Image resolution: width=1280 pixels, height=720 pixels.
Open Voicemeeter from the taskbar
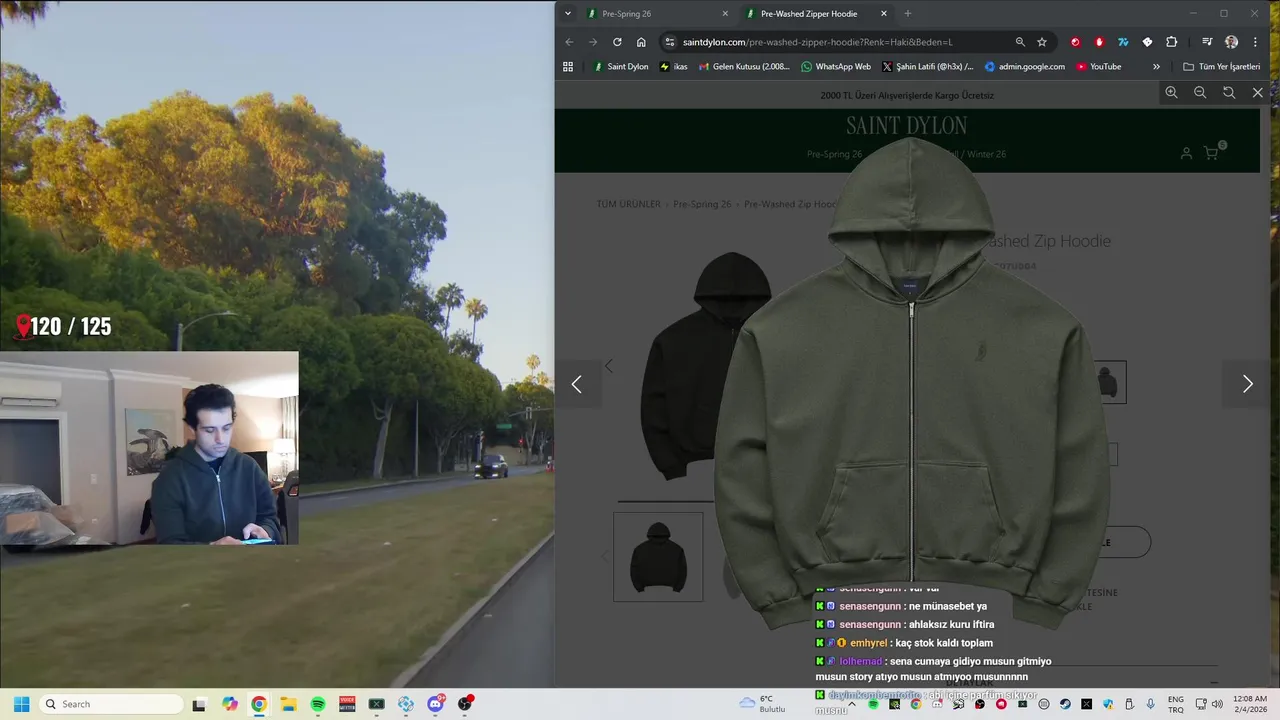pos(347,704)
